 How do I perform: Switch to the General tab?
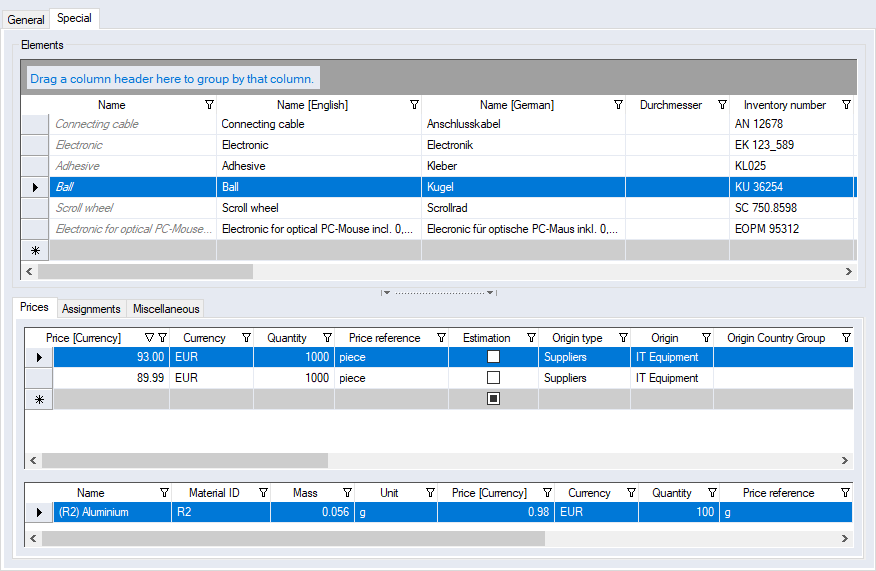click(x=26, y=20)
